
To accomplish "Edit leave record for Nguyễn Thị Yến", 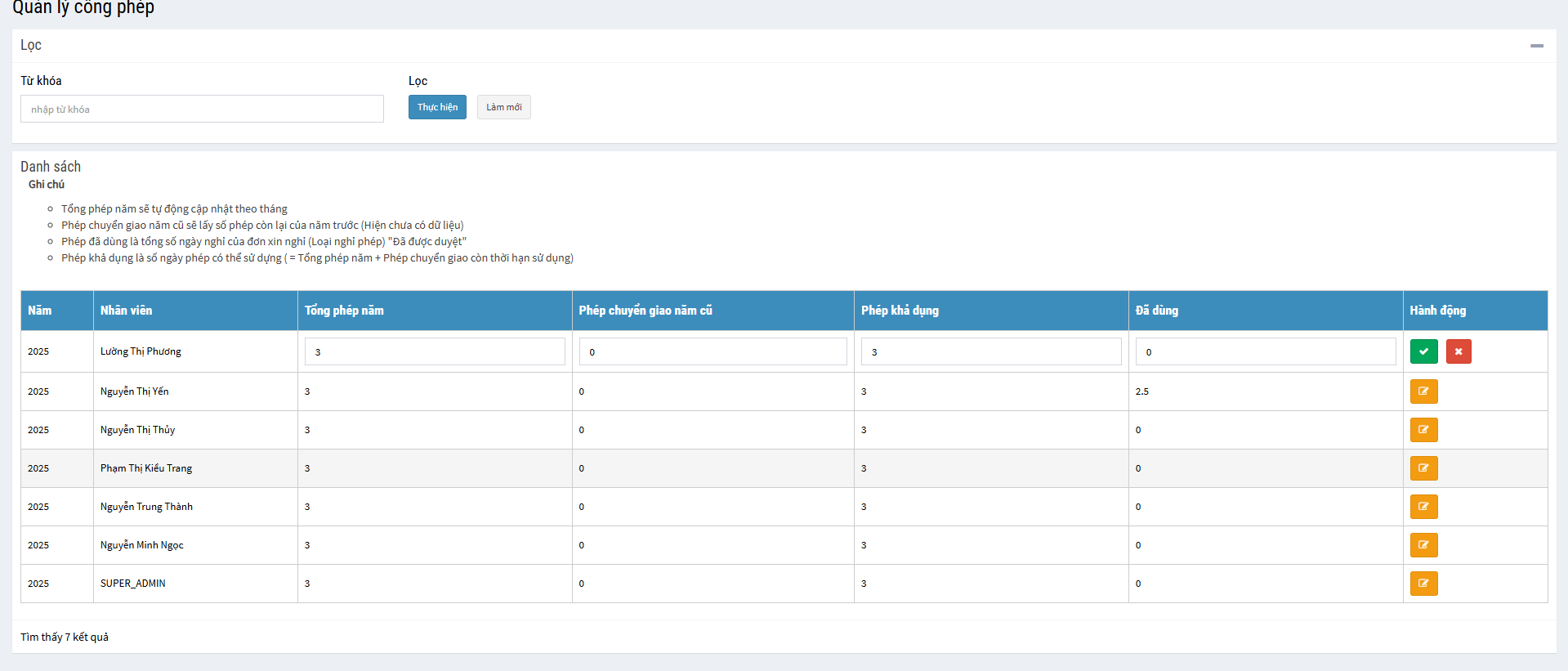I will pos(1423,391).
